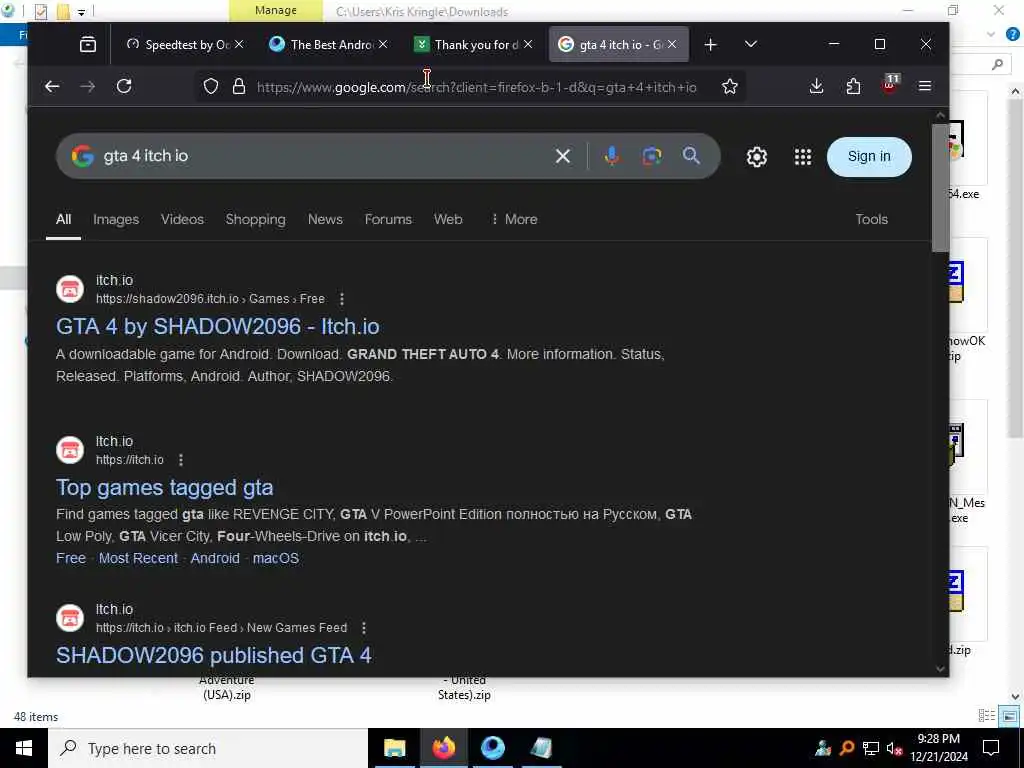Click the Firefox URL address bar

pos(477,87)
